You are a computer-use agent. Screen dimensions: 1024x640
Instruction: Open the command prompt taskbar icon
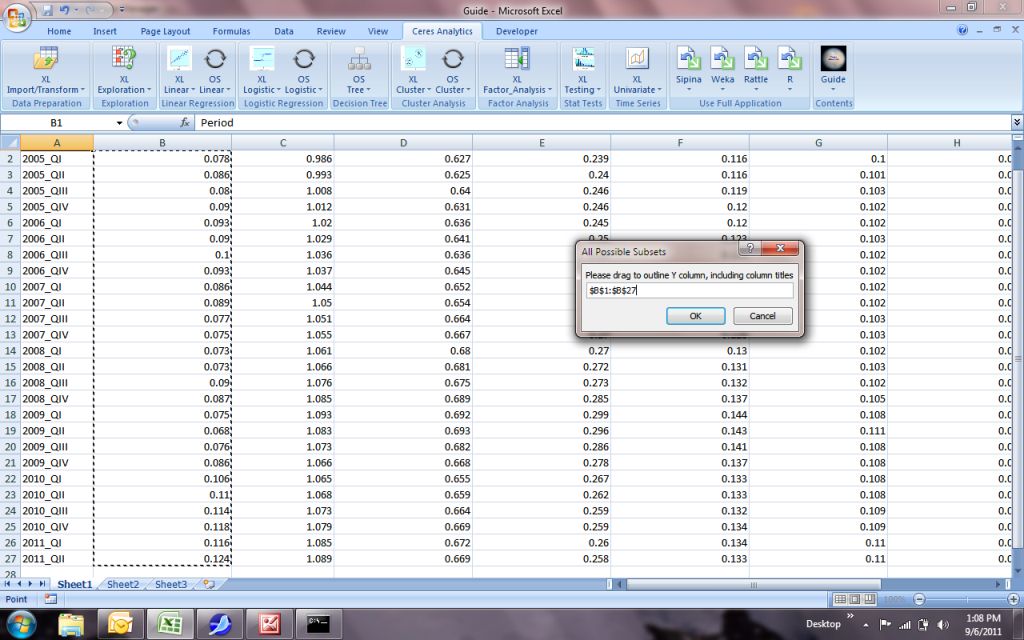pos(318,625)
